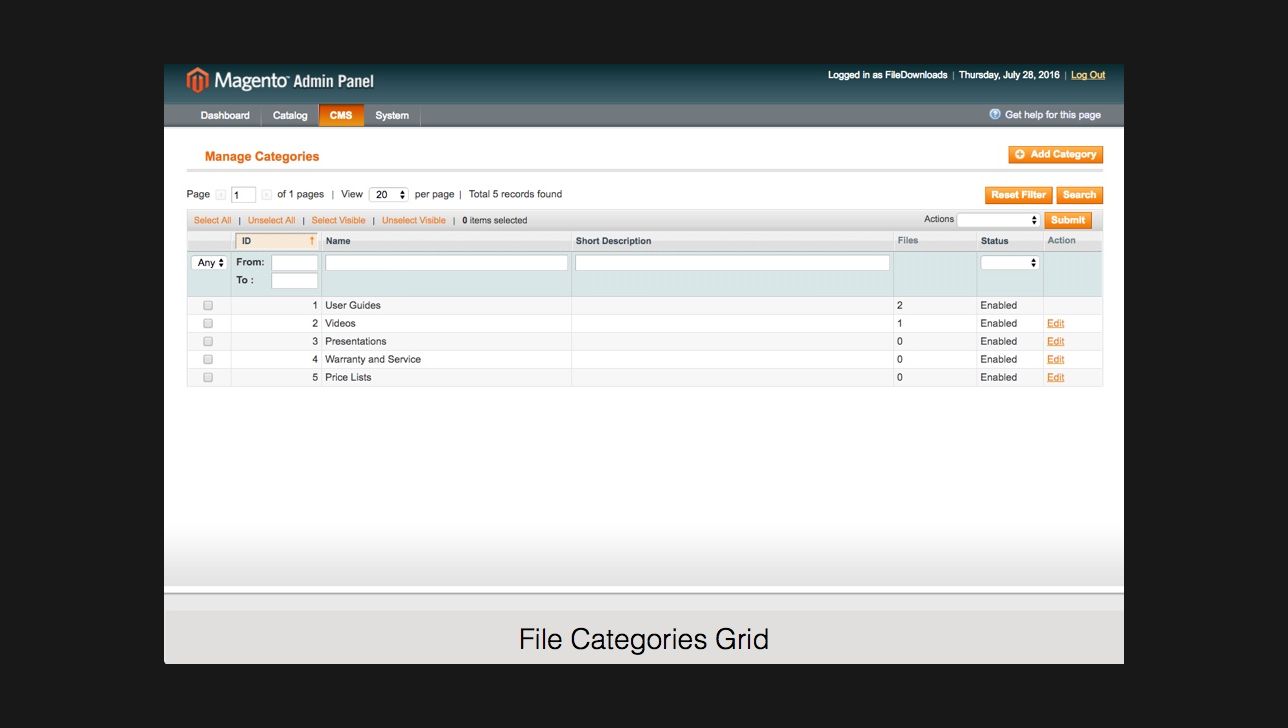Open the System menu

[392, 115]
